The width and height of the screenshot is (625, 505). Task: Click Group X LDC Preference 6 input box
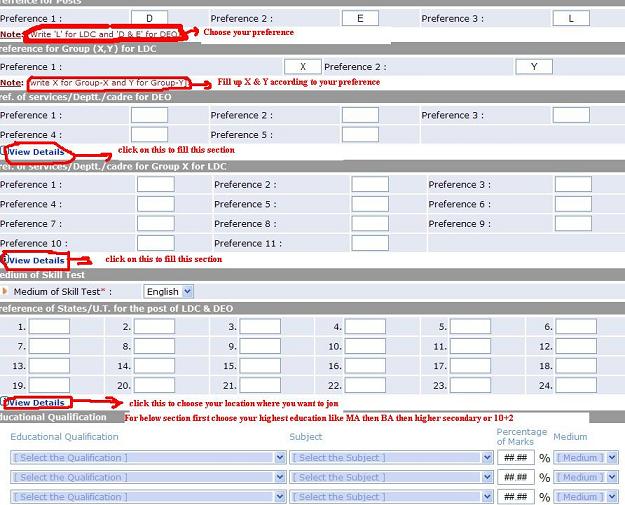tap(573, 204)
